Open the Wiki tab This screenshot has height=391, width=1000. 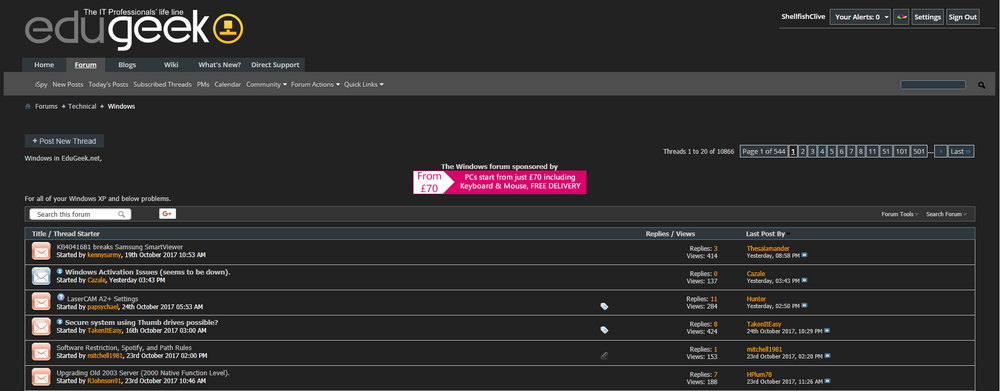tap(171, 65)
